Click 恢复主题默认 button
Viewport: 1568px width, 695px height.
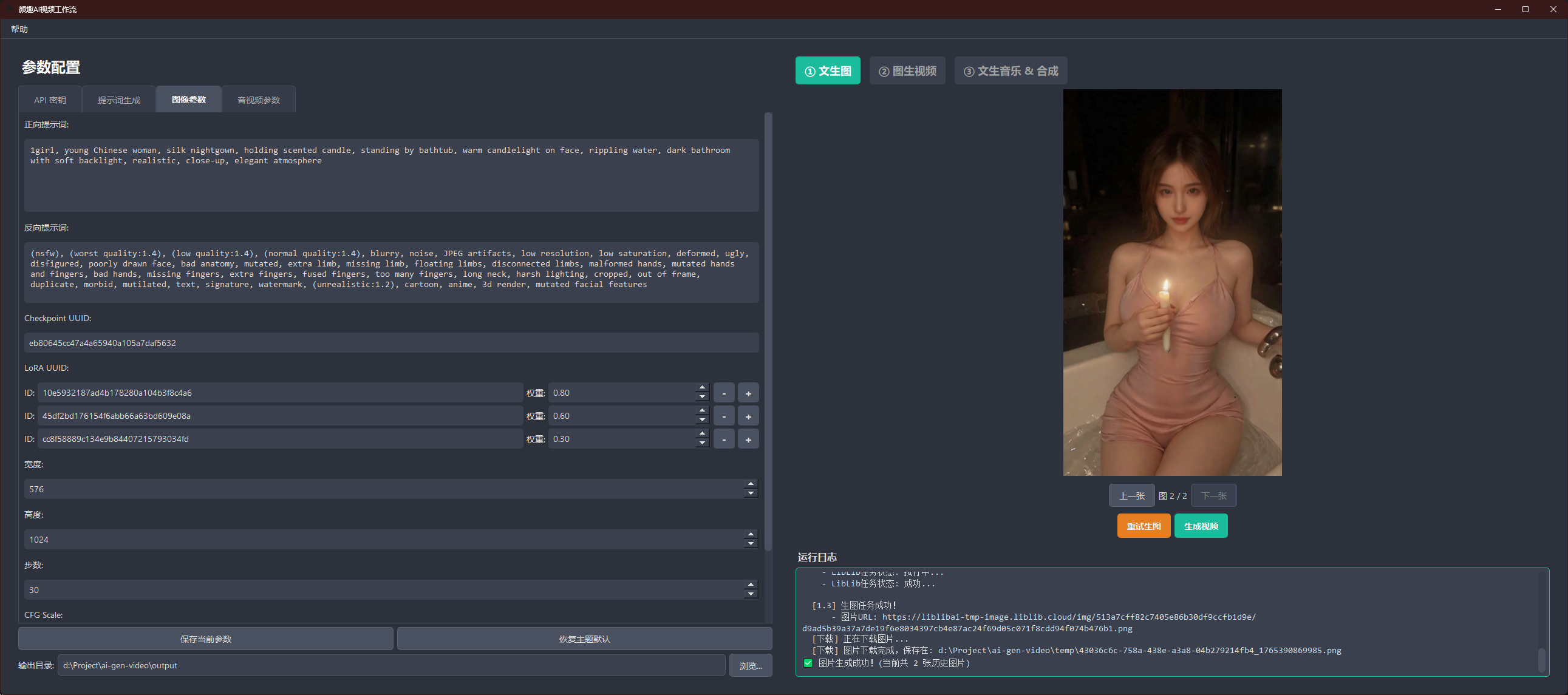point(584,639)
